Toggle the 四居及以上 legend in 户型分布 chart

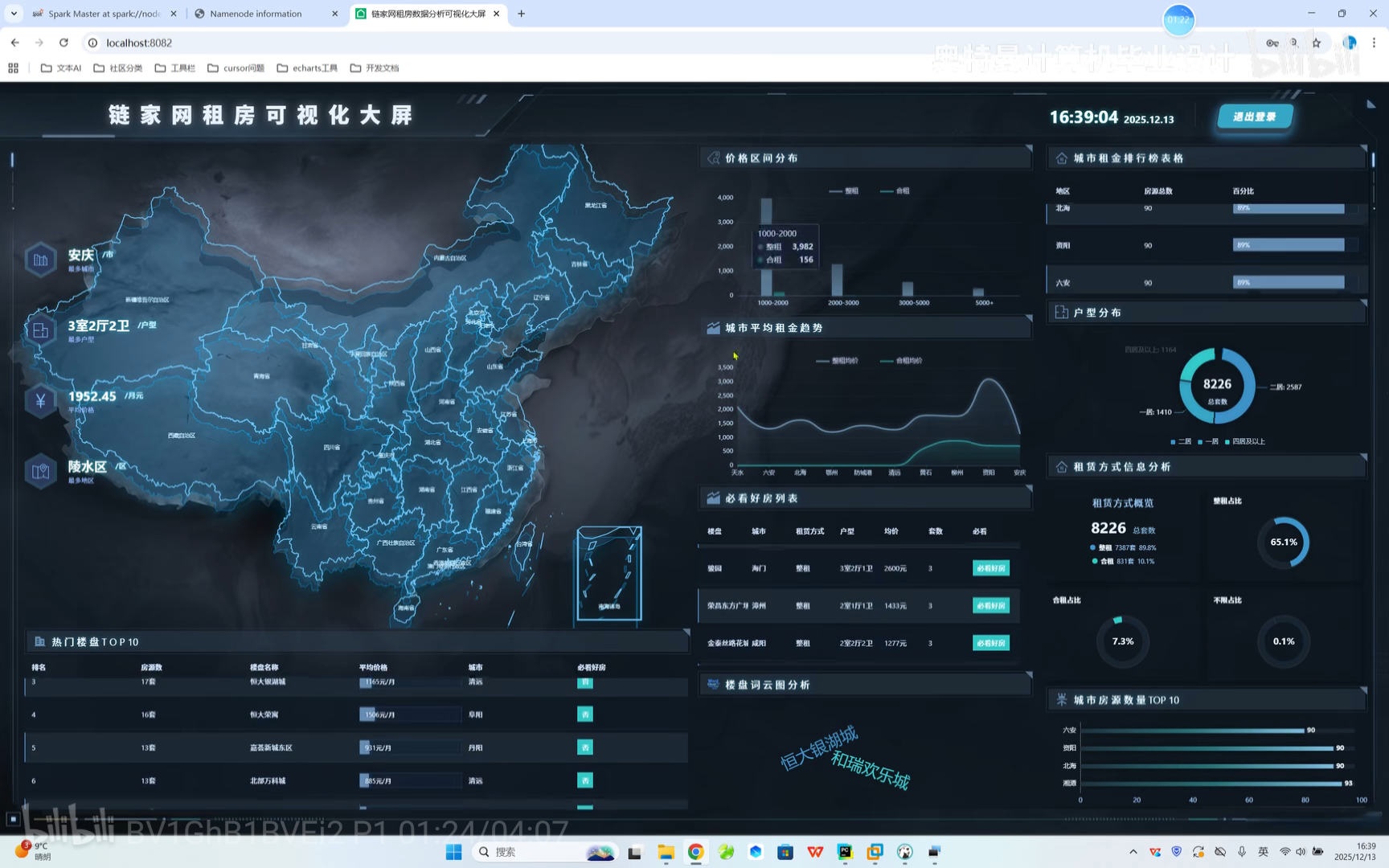pyautogui.click(x=1245, y=441)
